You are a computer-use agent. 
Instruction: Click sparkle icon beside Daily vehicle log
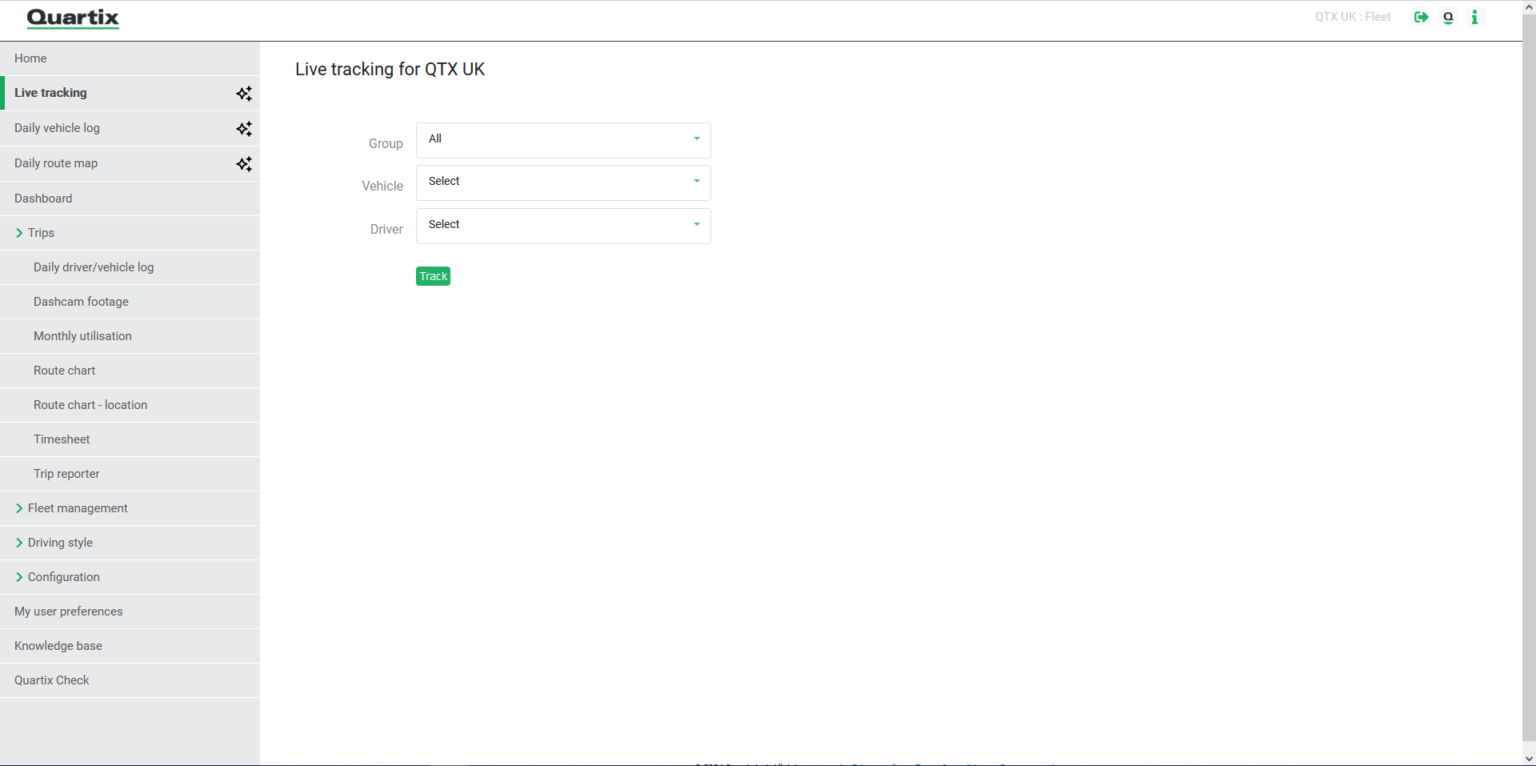[x=243, y=129]
